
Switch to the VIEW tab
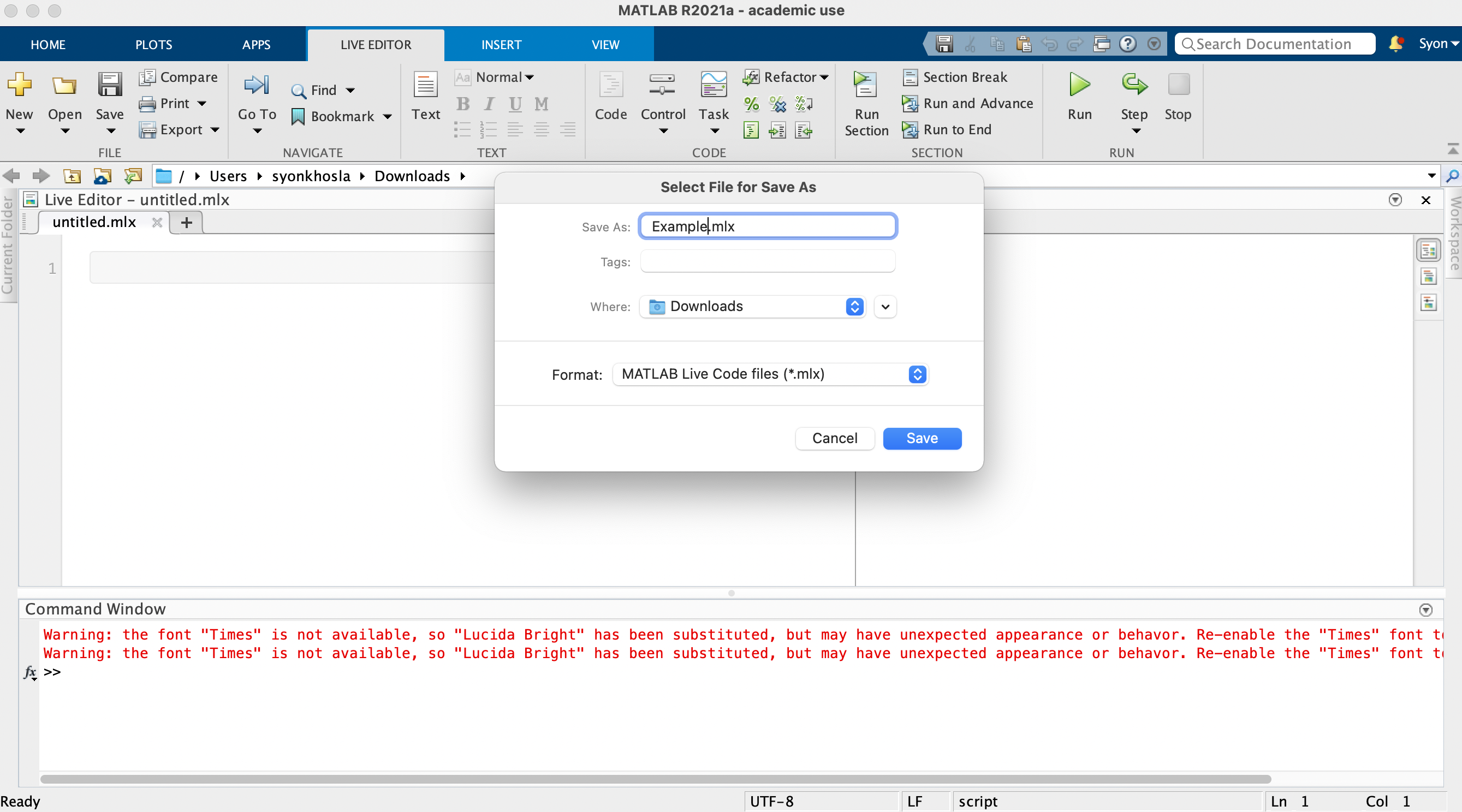click(x=605, y=44)
